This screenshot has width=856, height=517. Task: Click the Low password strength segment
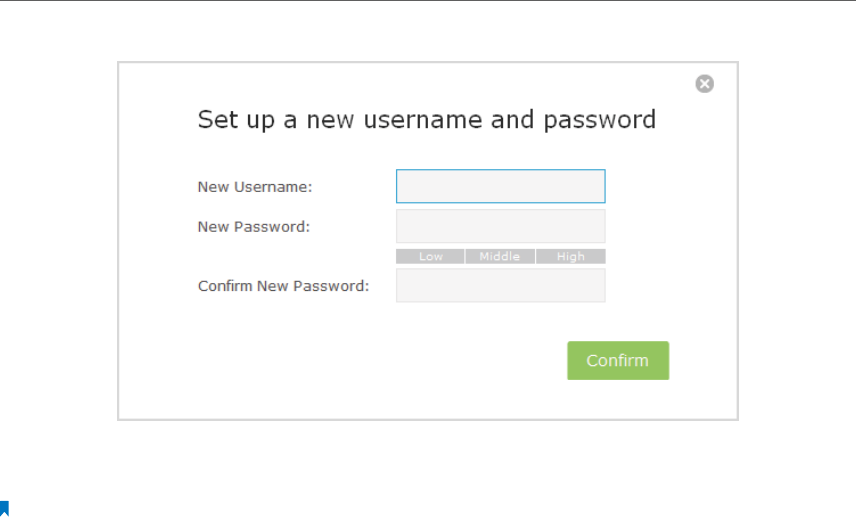[430, 257]
